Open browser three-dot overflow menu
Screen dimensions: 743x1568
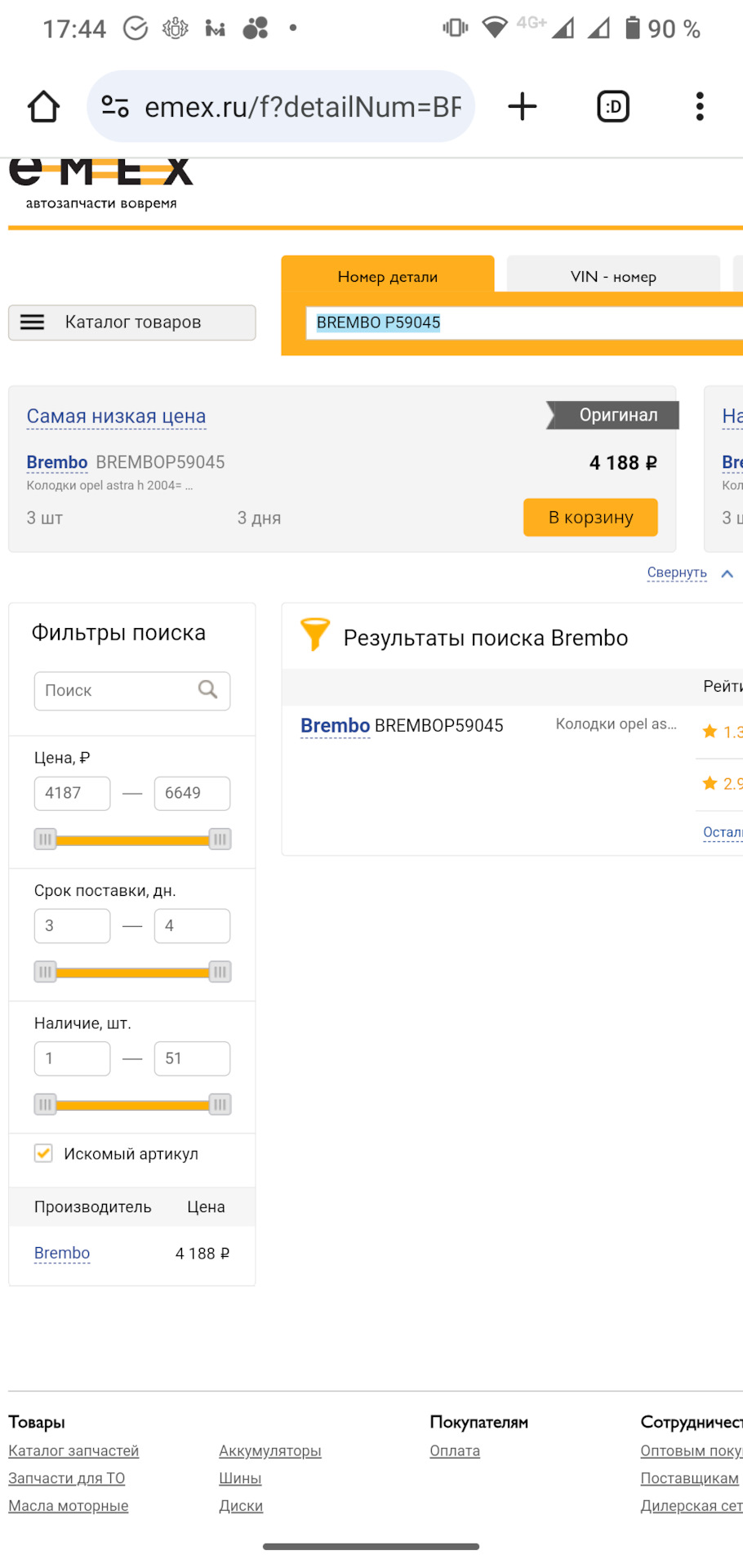700,106
